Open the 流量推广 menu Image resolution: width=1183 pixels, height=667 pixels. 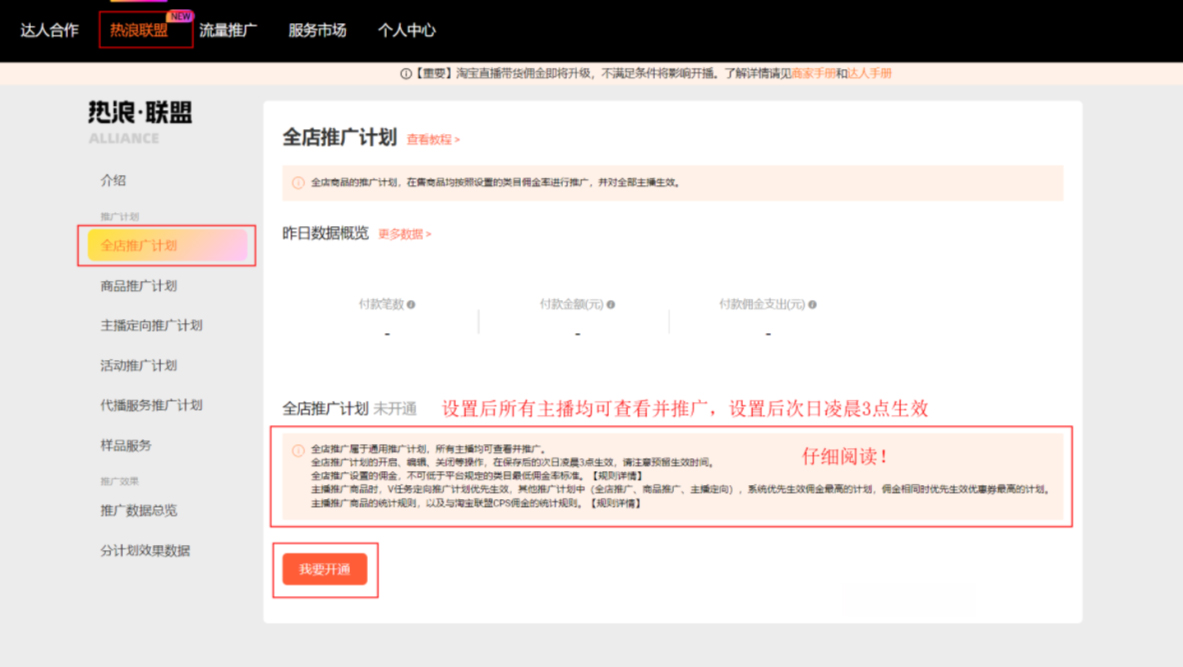point(228,30)
